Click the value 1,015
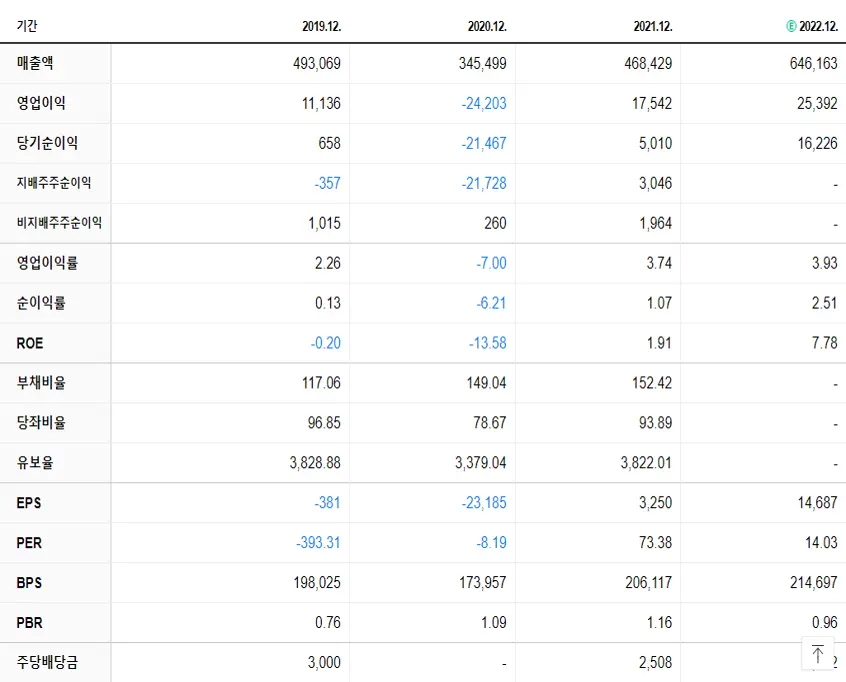Image resolution: width=846 pixels, height=682 pixels. (x=324, y=223)
